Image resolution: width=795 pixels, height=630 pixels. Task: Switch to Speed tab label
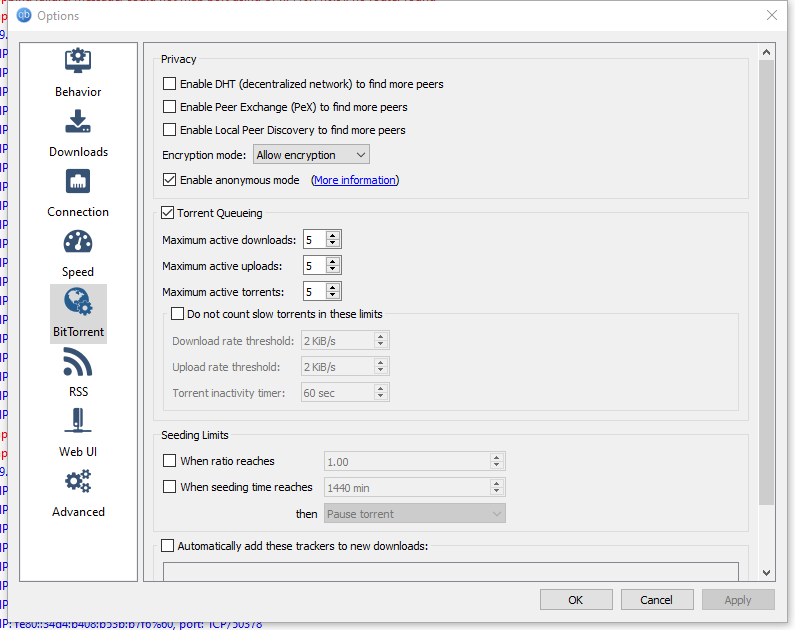point(78,272)
